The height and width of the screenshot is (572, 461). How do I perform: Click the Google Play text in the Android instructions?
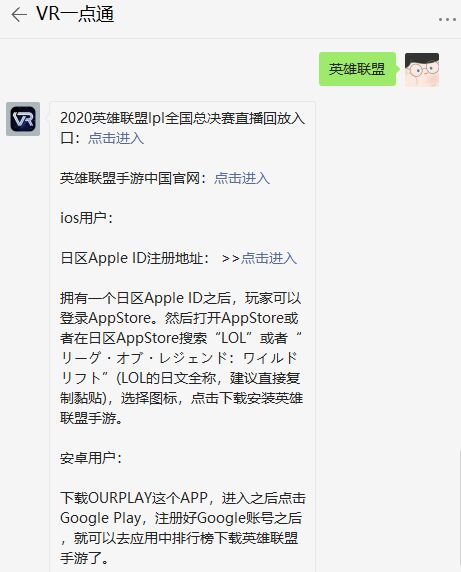click(x=101, y=518)
